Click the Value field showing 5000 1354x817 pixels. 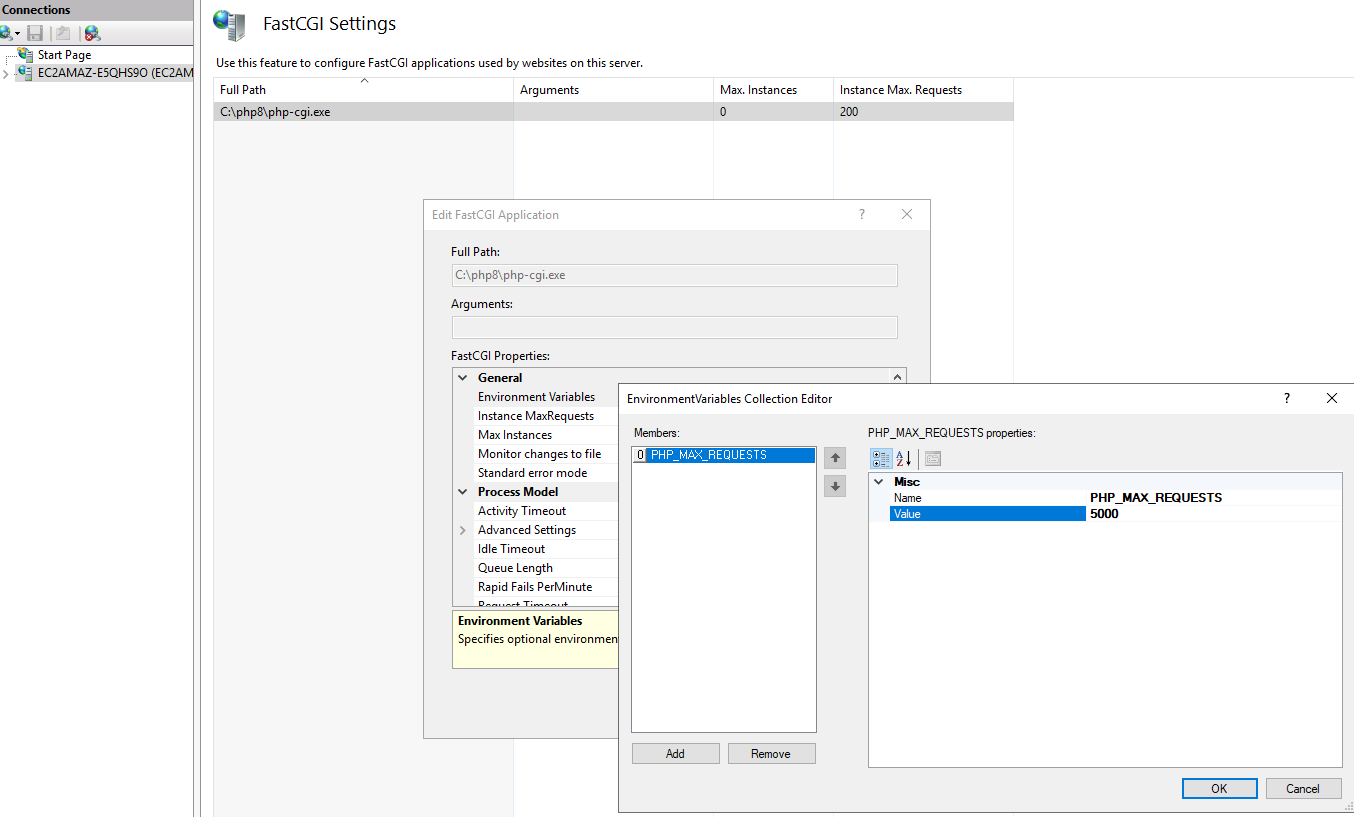[x=1214, y=514]
